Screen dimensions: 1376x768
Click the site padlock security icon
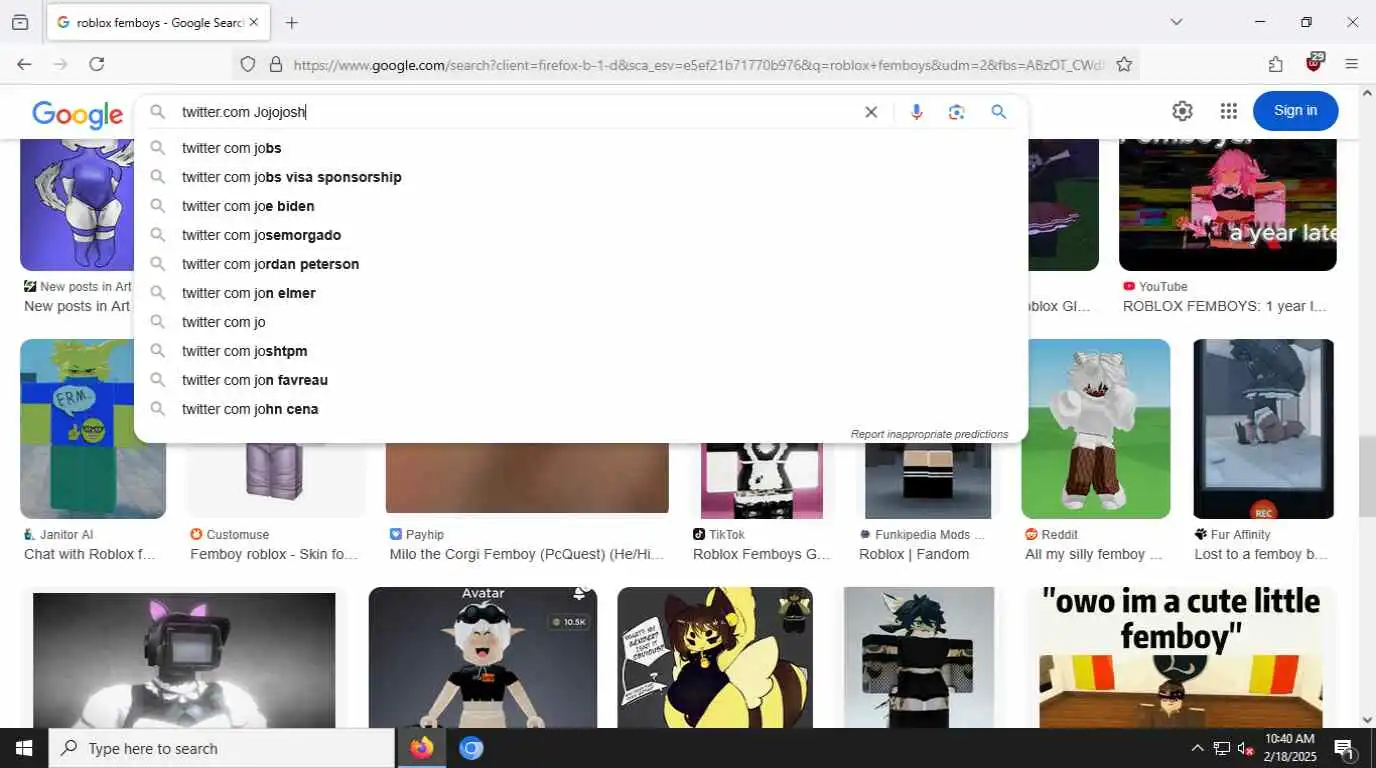coord(276,65)
